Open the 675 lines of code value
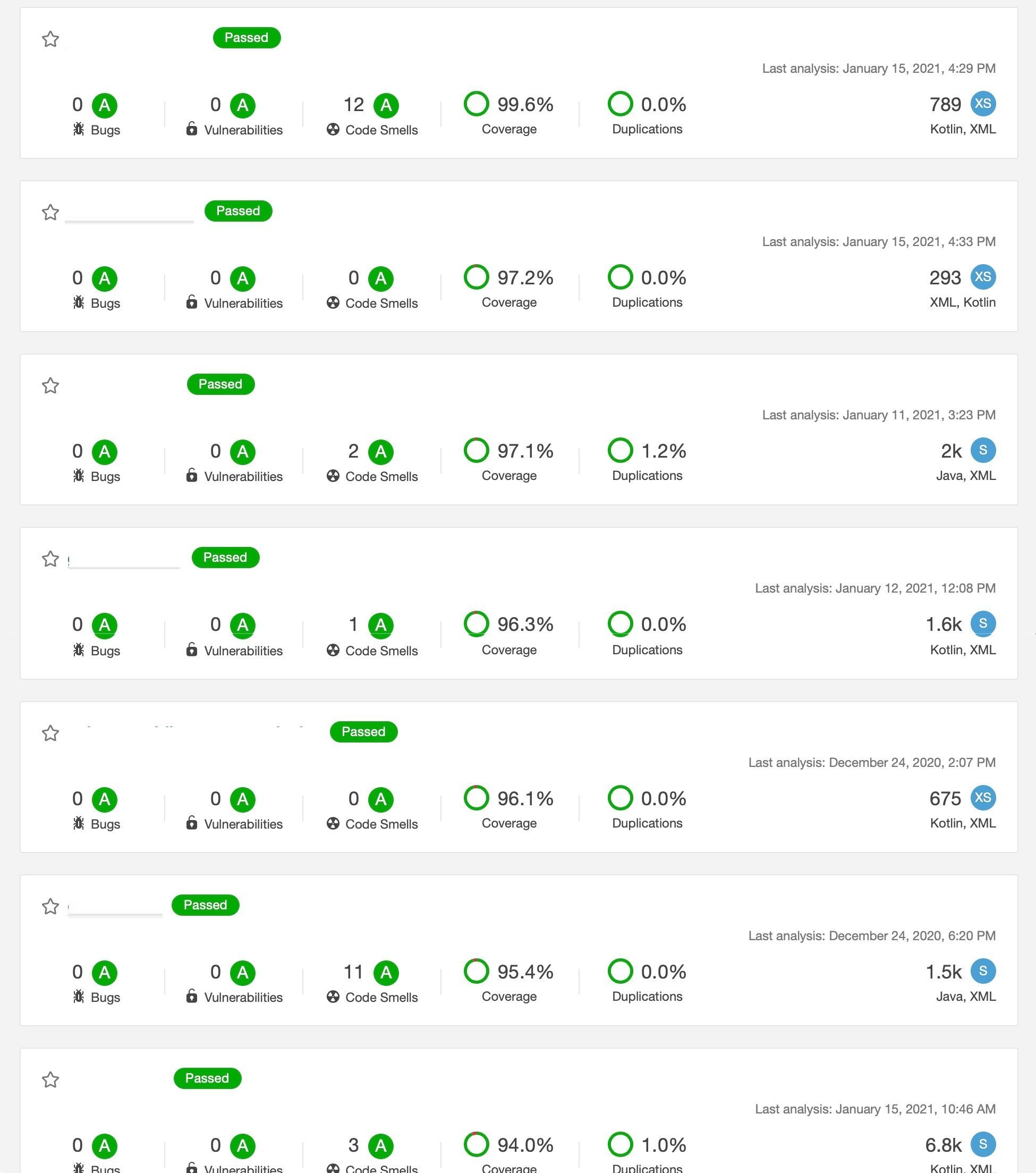 point(945,798)
